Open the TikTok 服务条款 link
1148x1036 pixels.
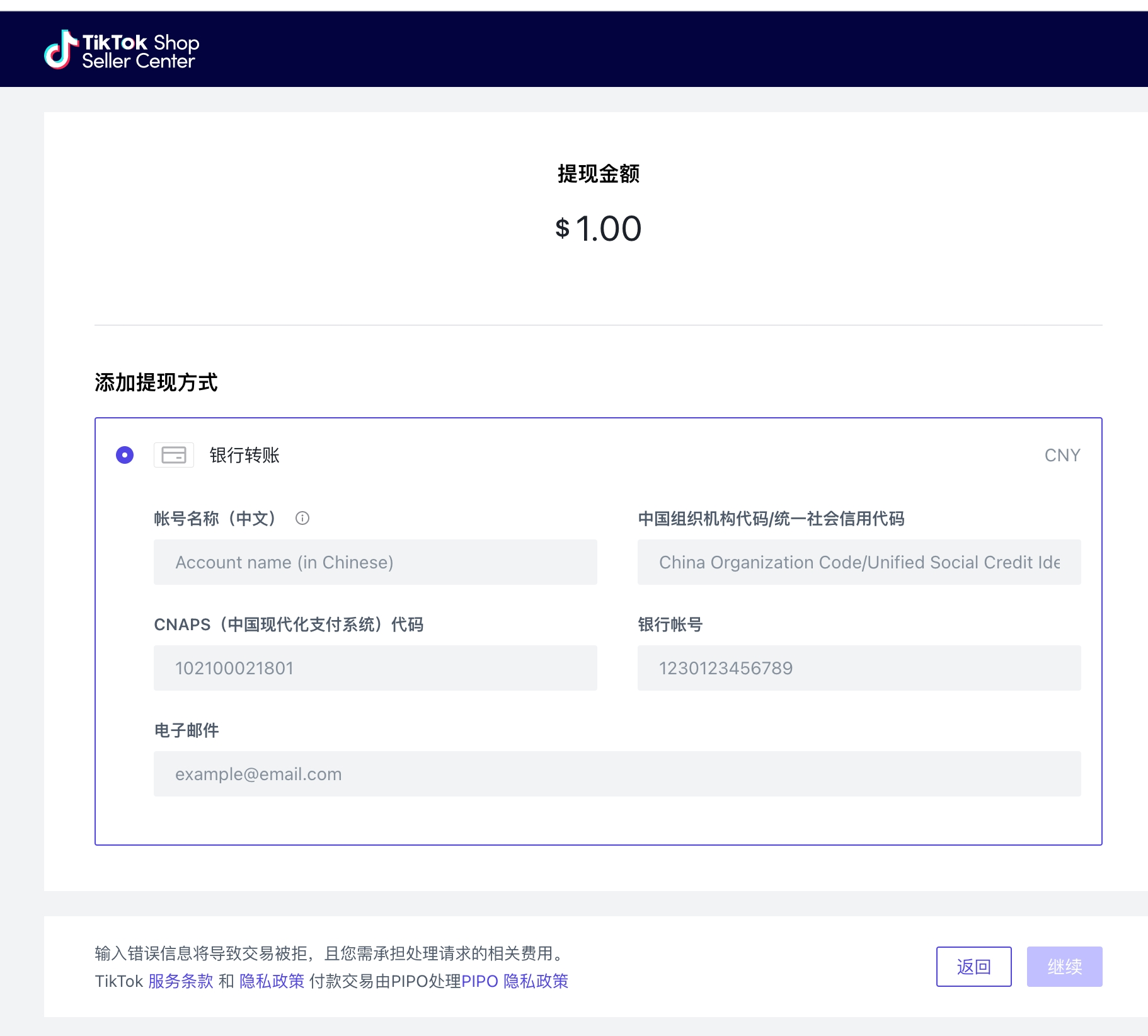click(181, 981)
